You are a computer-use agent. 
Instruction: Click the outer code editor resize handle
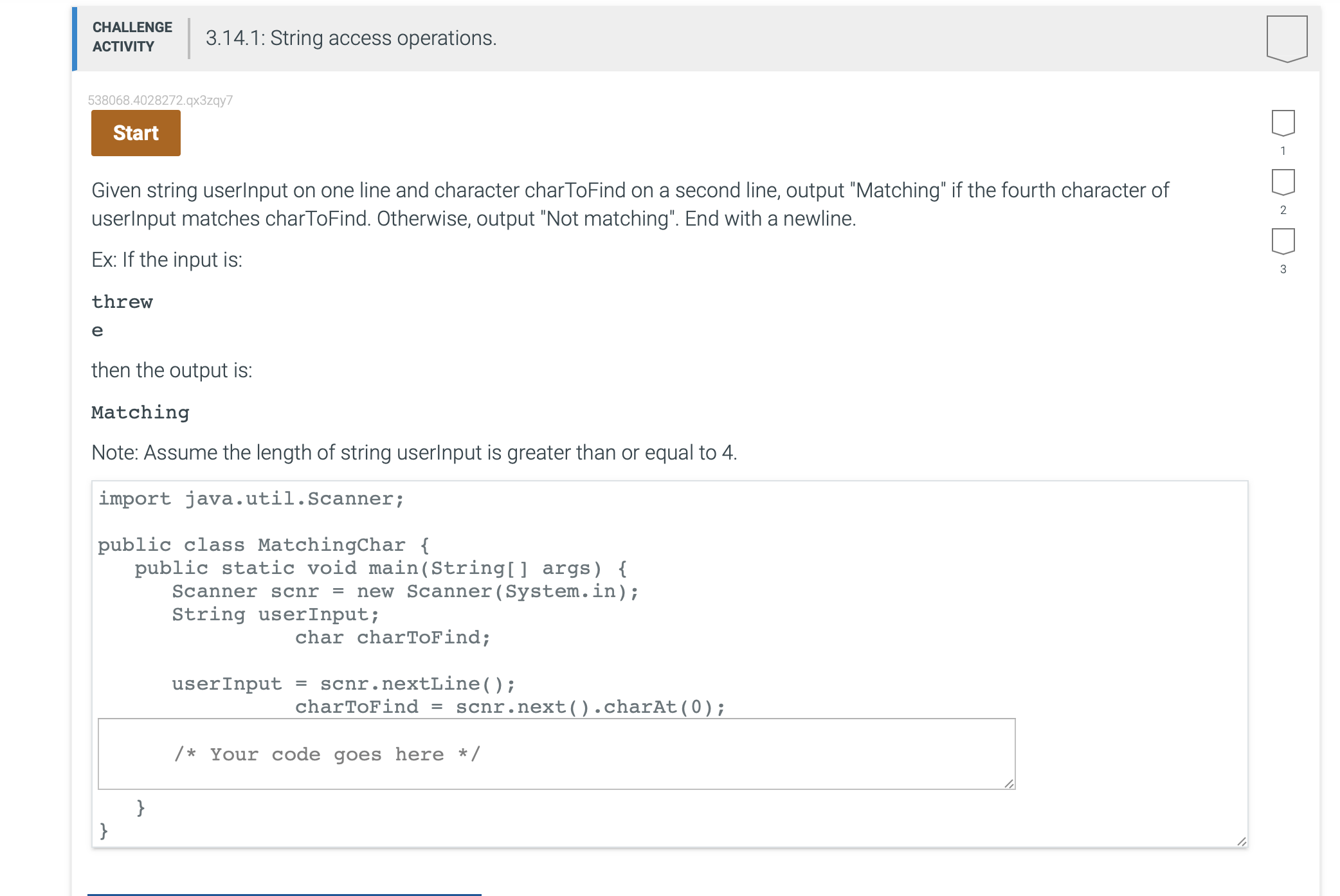point(1241,841)
